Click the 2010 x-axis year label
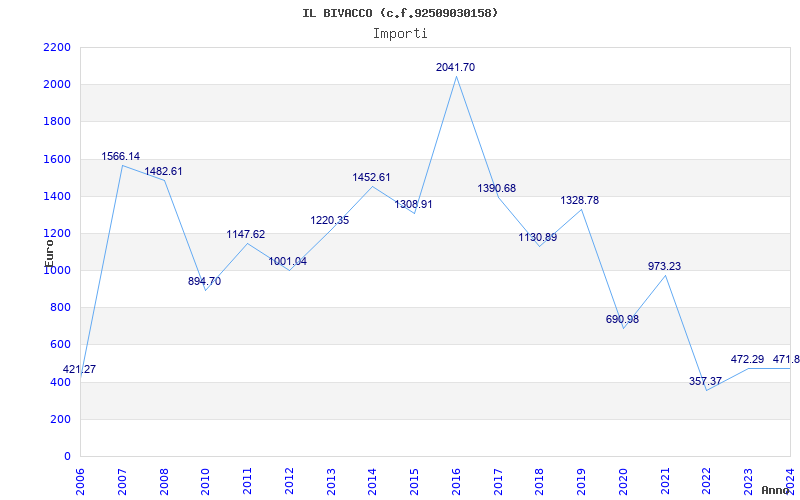 point(206,482)
